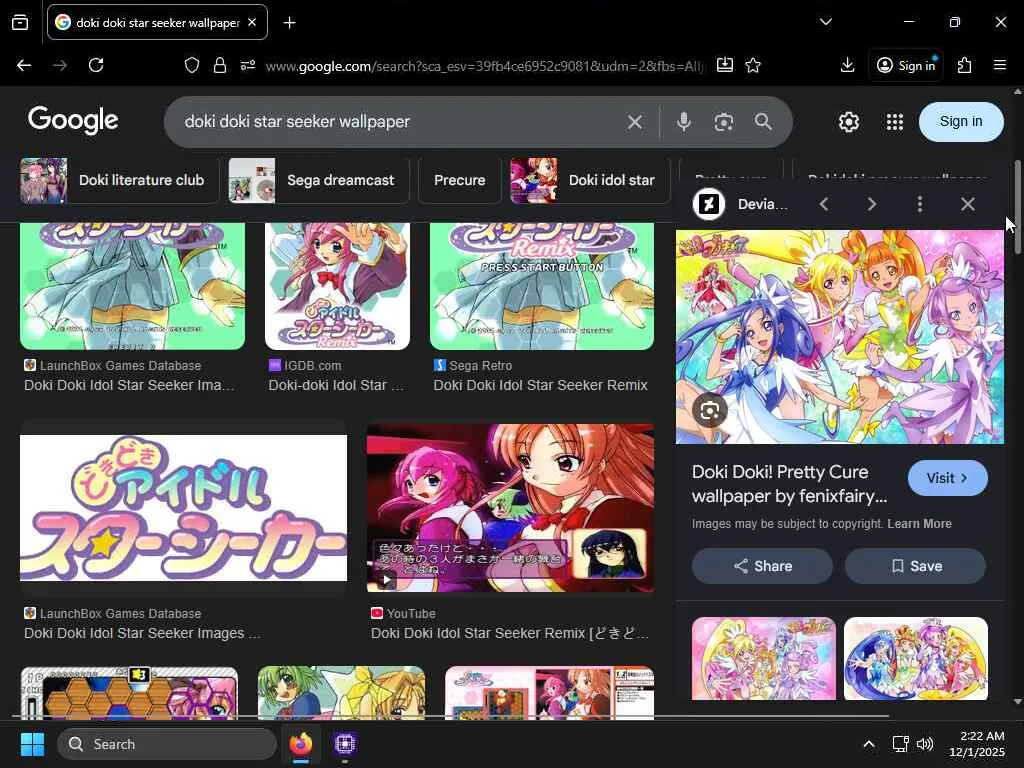Reload the current page
The image size is (1024, 768).
(x=96, y=65)
